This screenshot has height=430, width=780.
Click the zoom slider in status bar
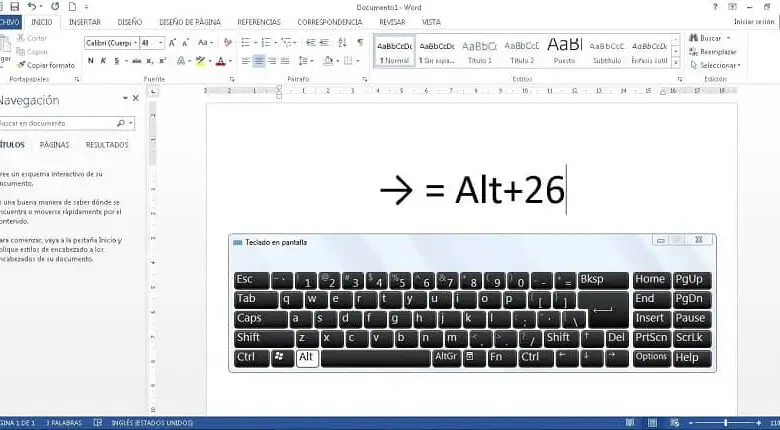point(725,423)
